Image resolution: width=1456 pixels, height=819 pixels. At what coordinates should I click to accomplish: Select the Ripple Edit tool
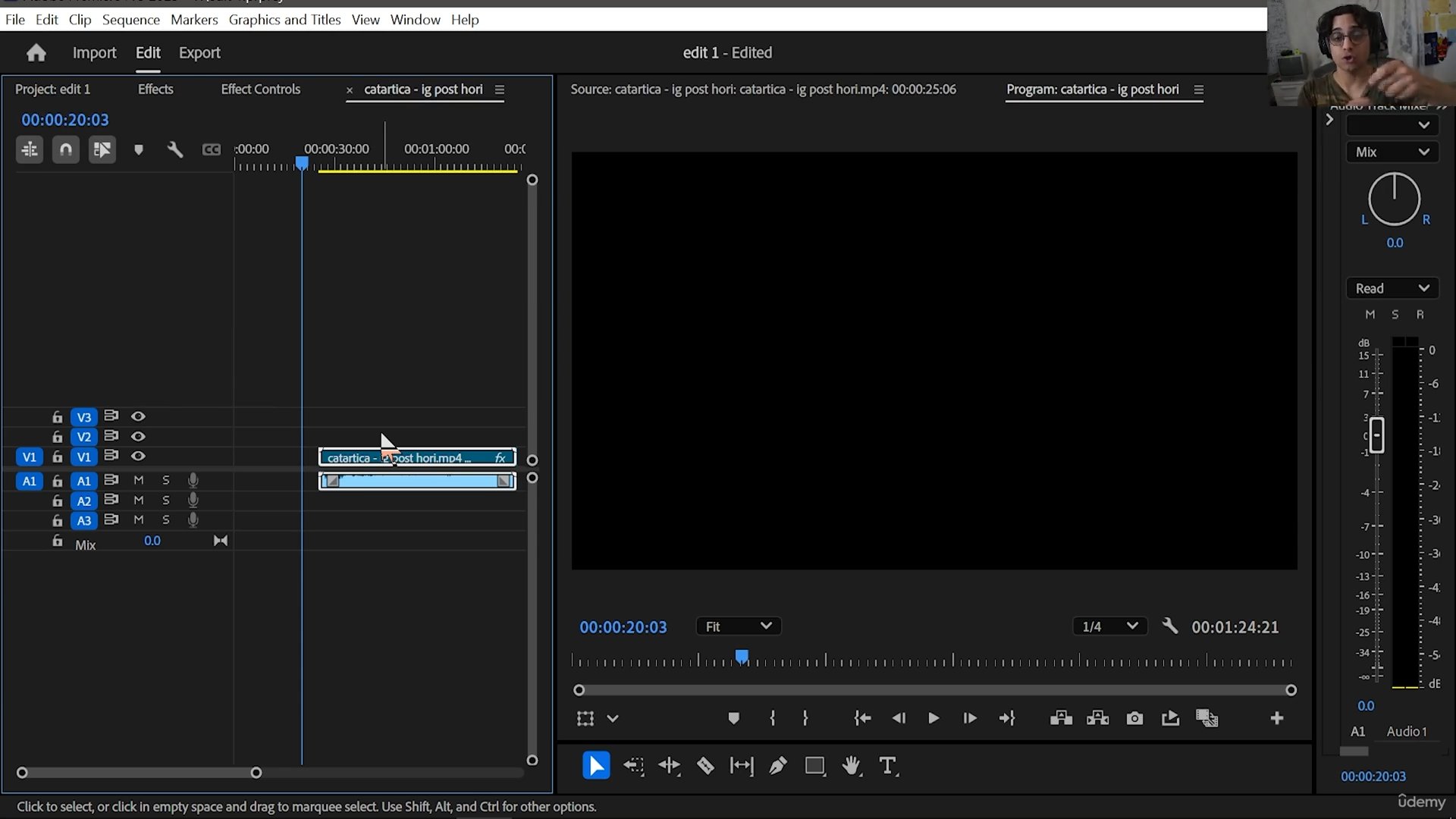point(669,766)
